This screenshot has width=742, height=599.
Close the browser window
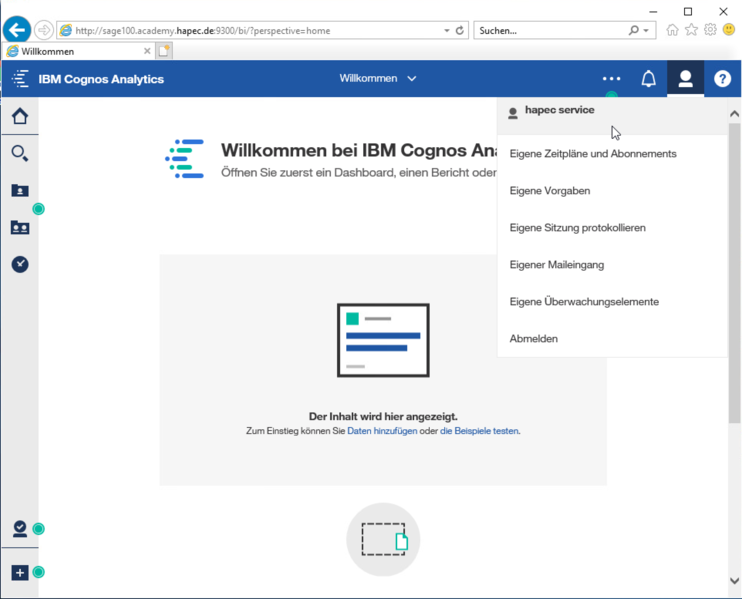(723, 11)
